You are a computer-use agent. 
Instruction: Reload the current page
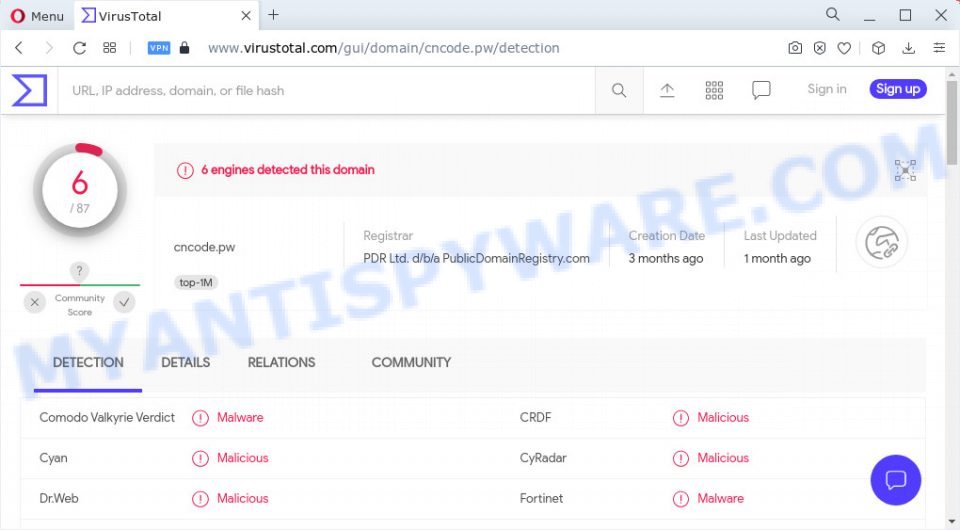click(x=80, y=48)
